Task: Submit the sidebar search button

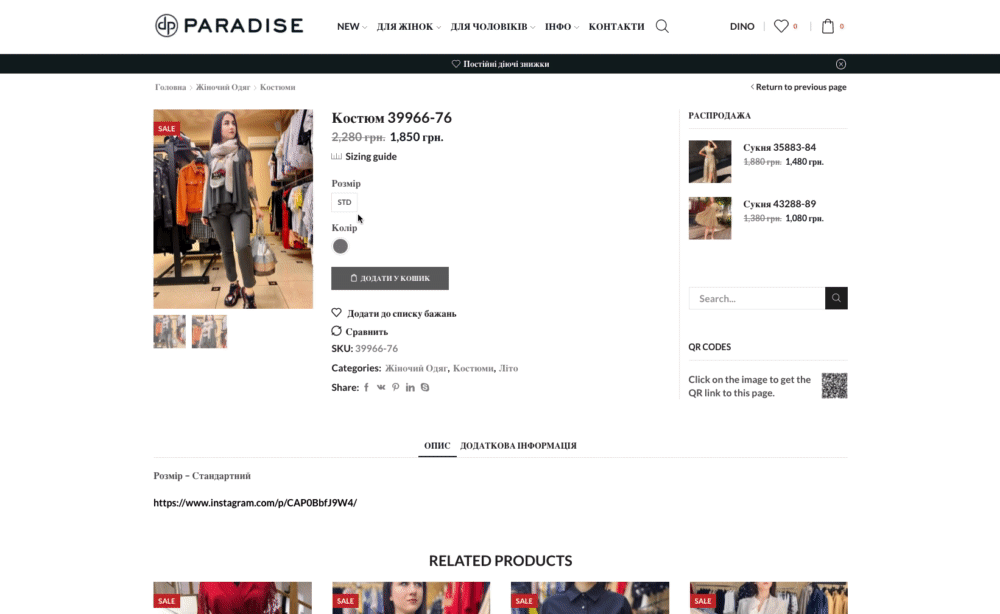Action: [x=836, y=298]
